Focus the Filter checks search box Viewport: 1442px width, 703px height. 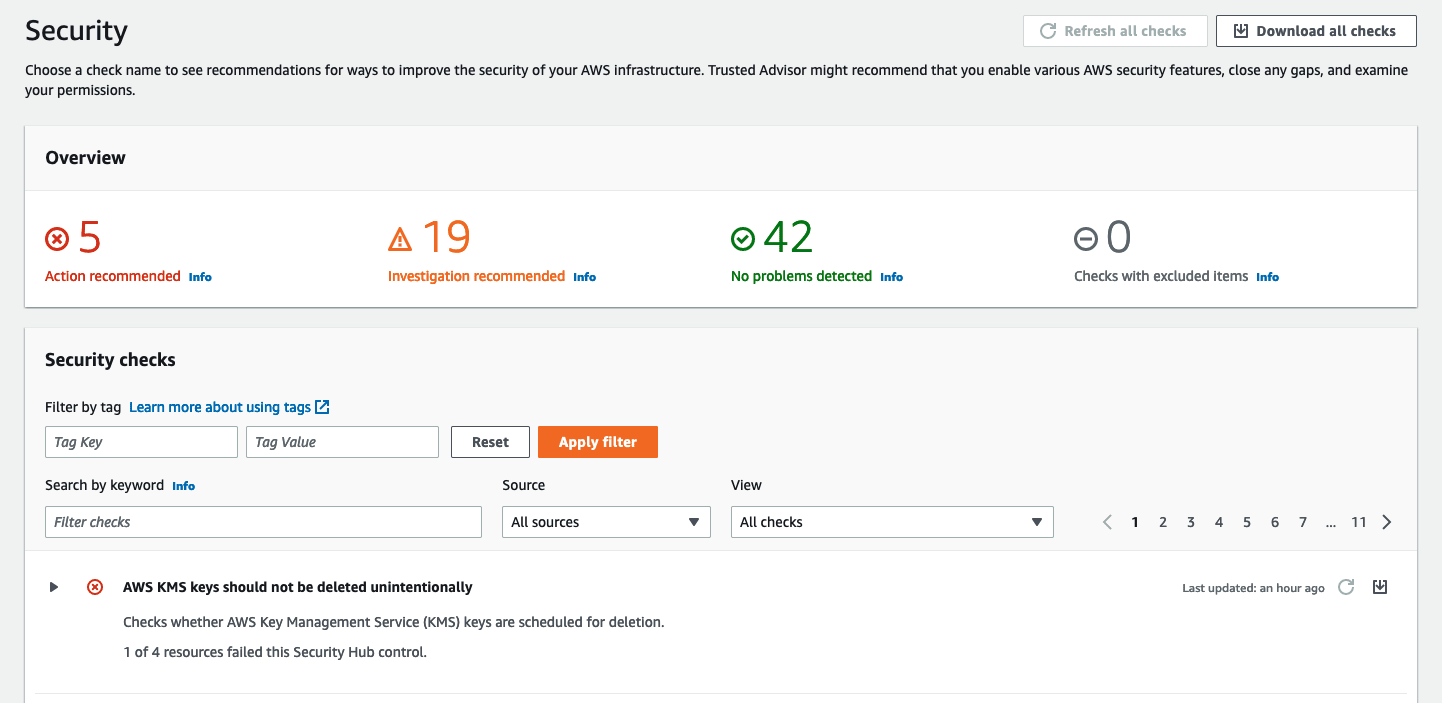(x=263, y=522)
